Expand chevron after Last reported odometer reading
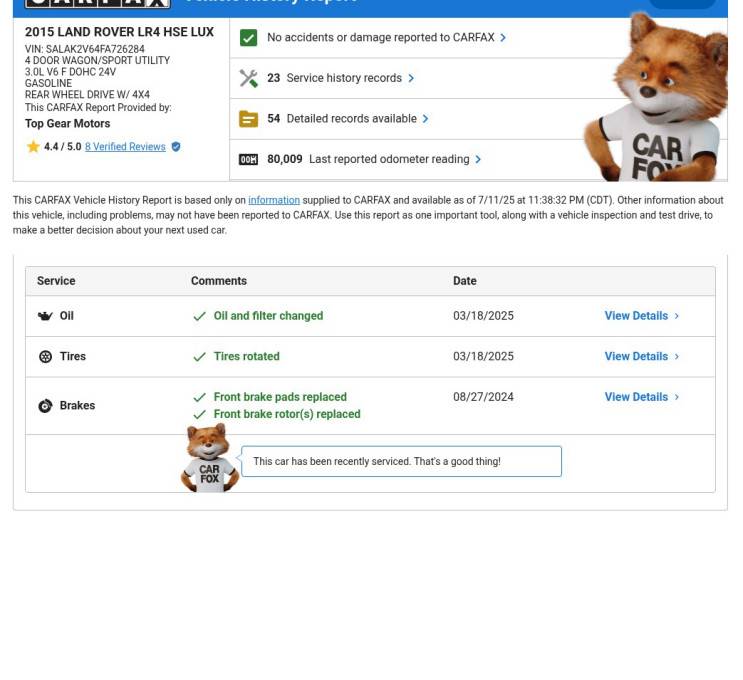 click(478, 159)
